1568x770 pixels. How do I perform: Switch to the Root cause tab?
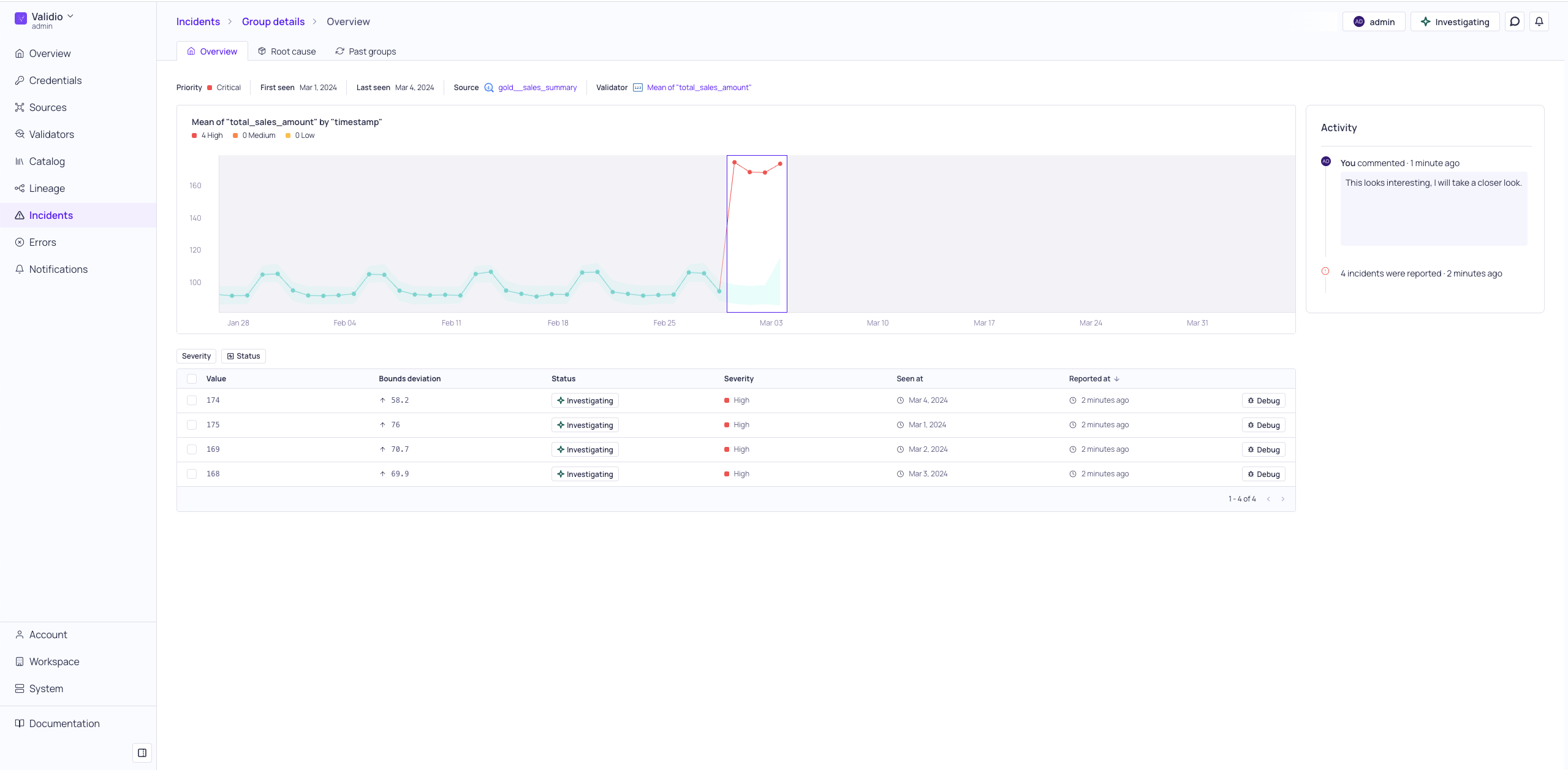[x=287, y=51]
